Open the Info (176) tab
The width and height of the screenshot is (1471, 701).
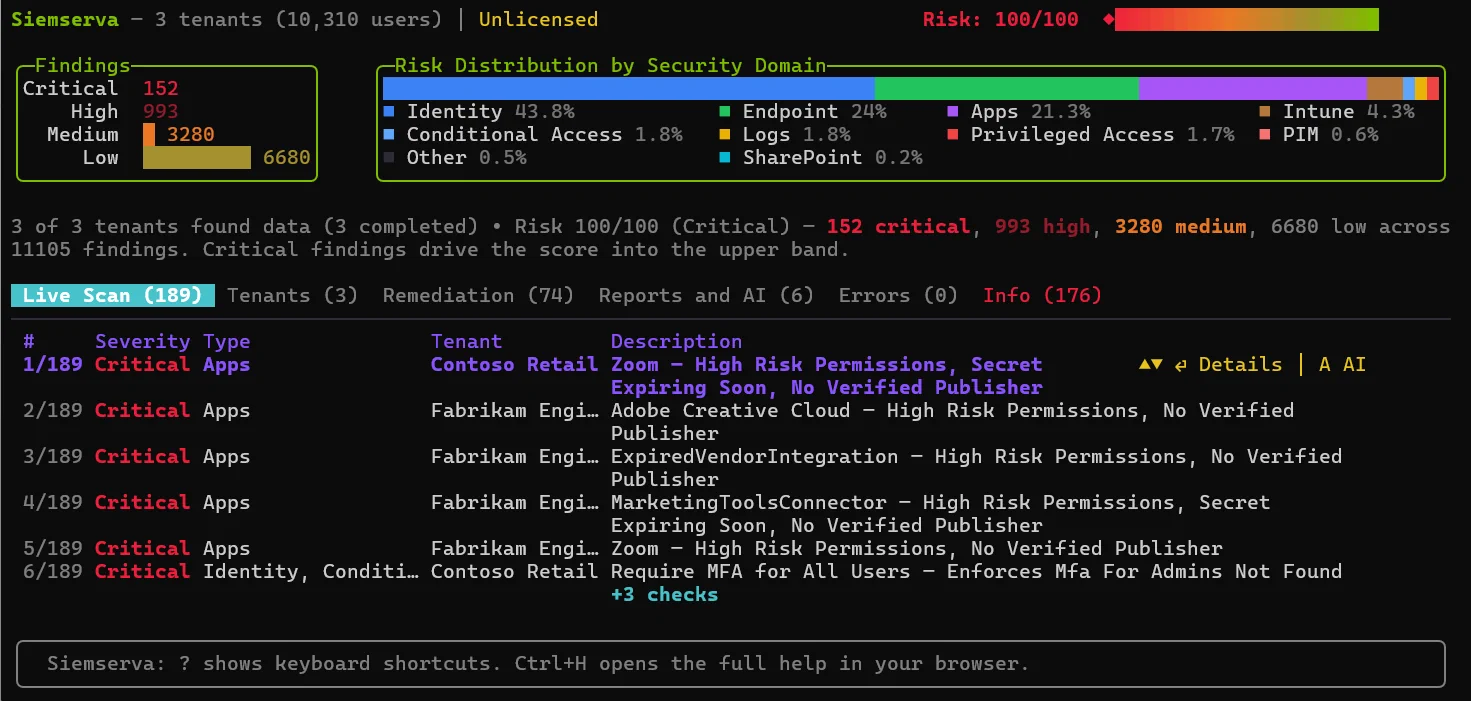click(1042, 295)
